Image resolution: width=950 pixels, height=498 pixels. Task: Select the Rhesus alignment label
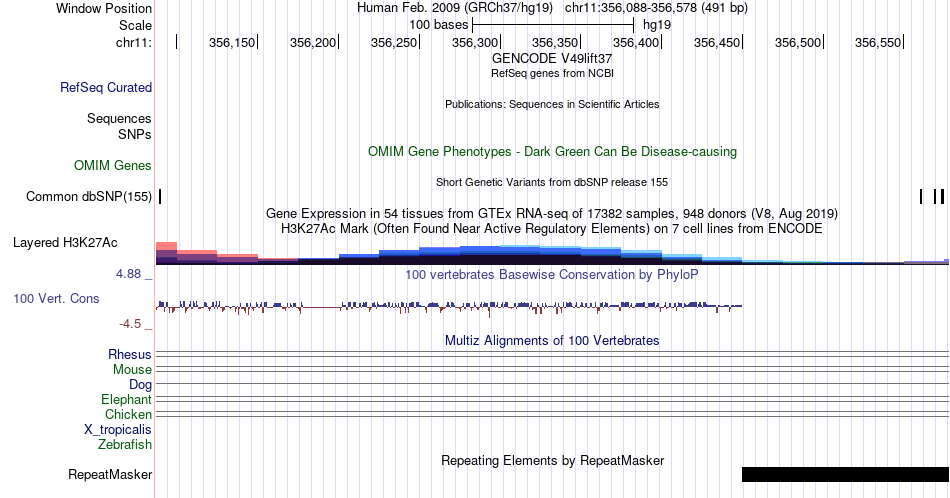click(130, 354)
